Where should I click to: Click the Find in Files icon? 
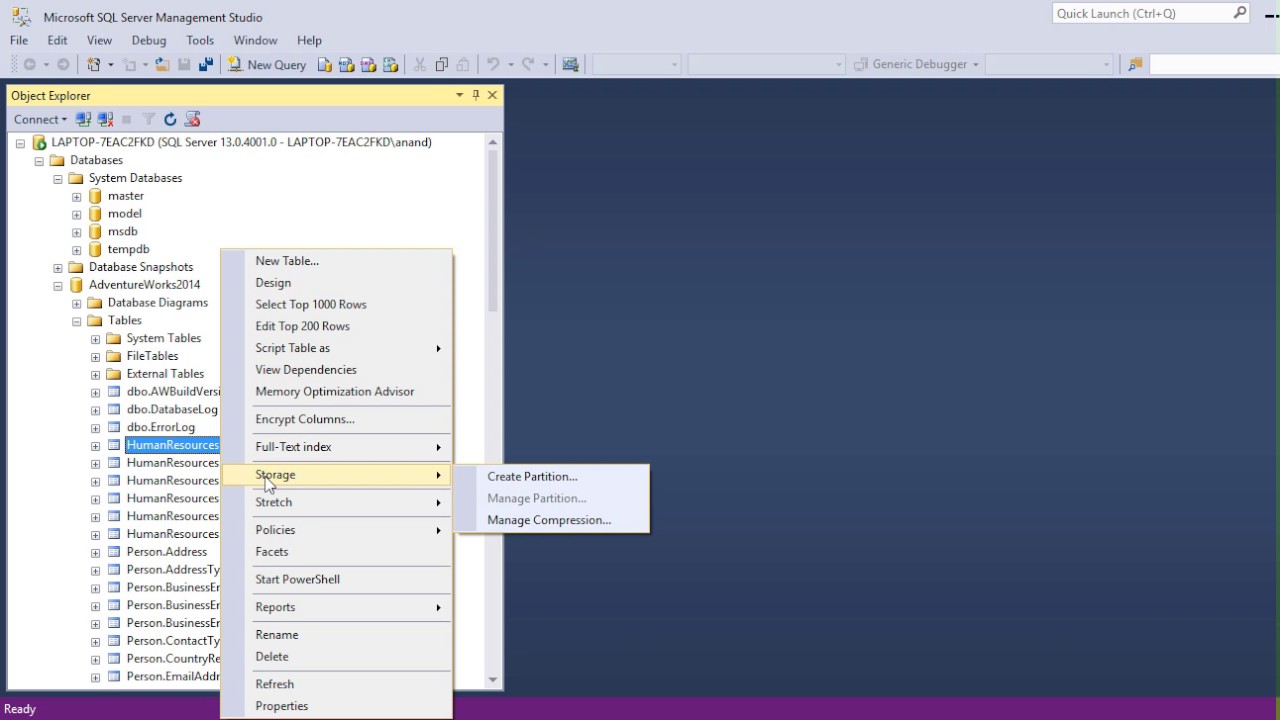[1135, 64]
